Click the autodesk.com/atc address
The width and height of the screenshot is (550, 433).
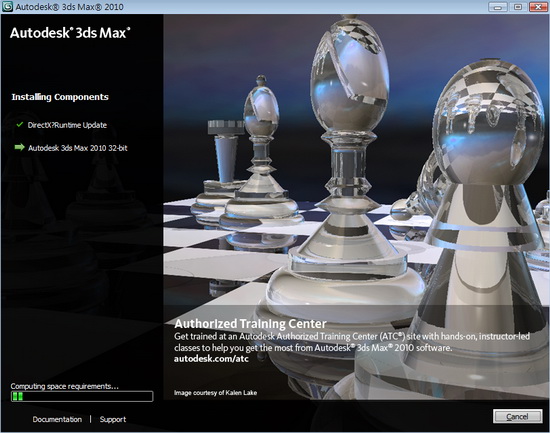[211, 359]
